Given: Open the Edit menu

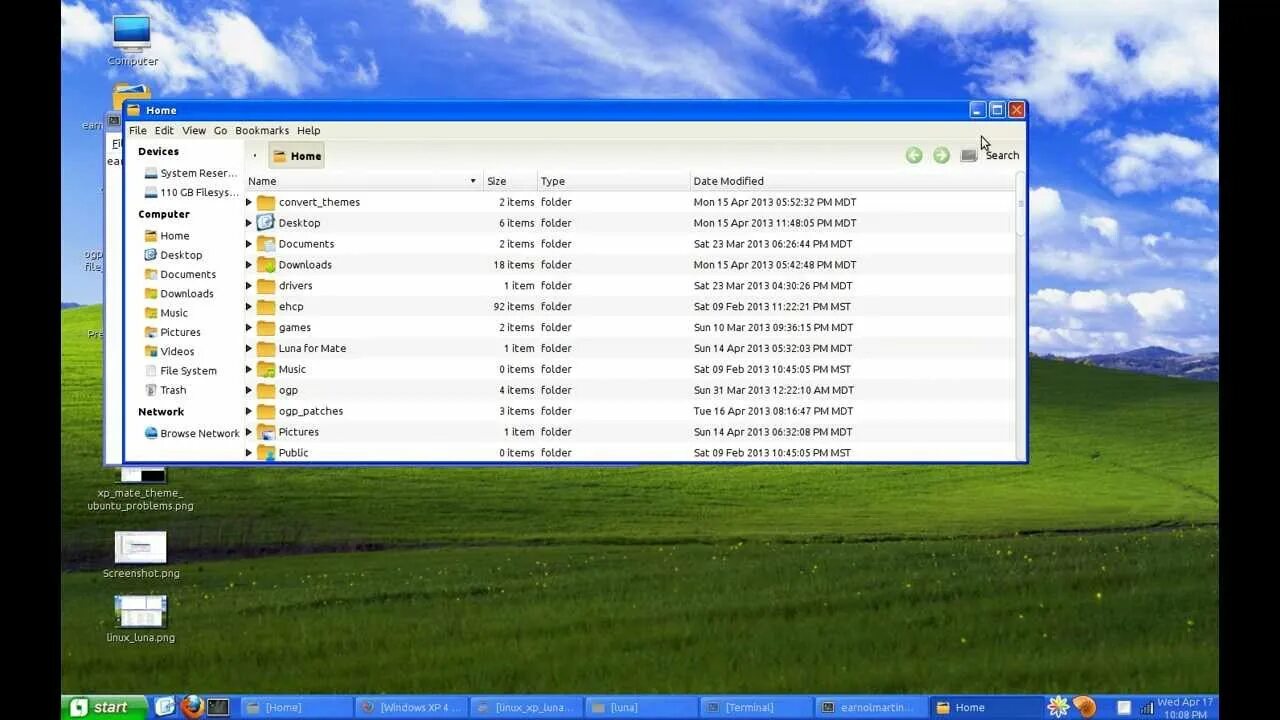Looking at the screenshot, I should coord(164,130).
